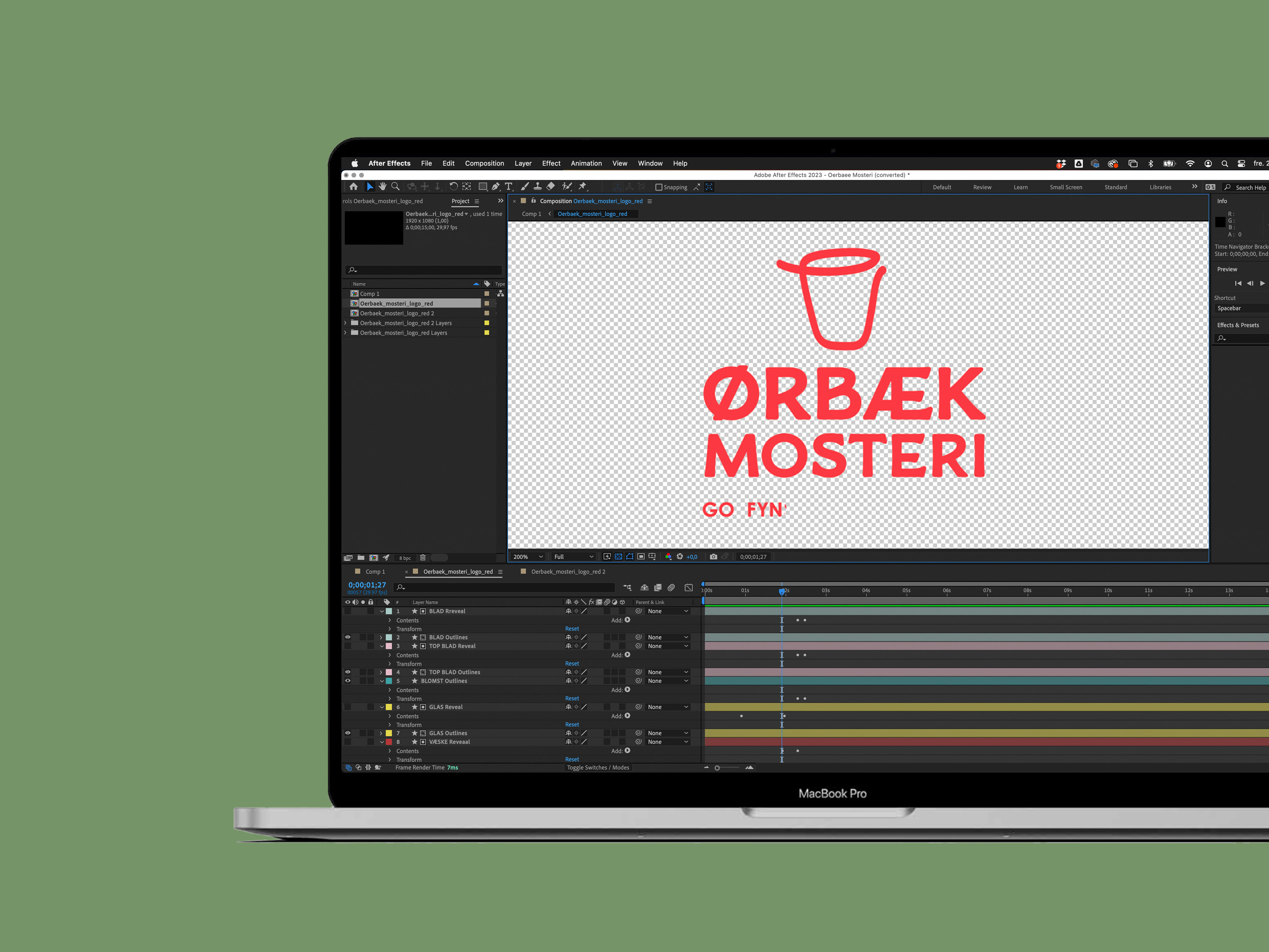Switch to the Comp 1 timeline tab

coord(375,572)
